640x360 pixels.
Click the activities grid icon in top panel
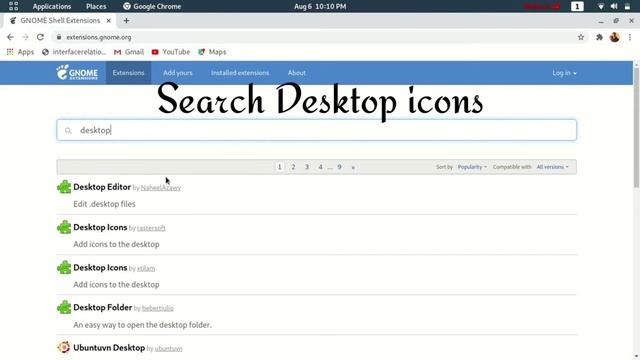click(x=13, y=6)
